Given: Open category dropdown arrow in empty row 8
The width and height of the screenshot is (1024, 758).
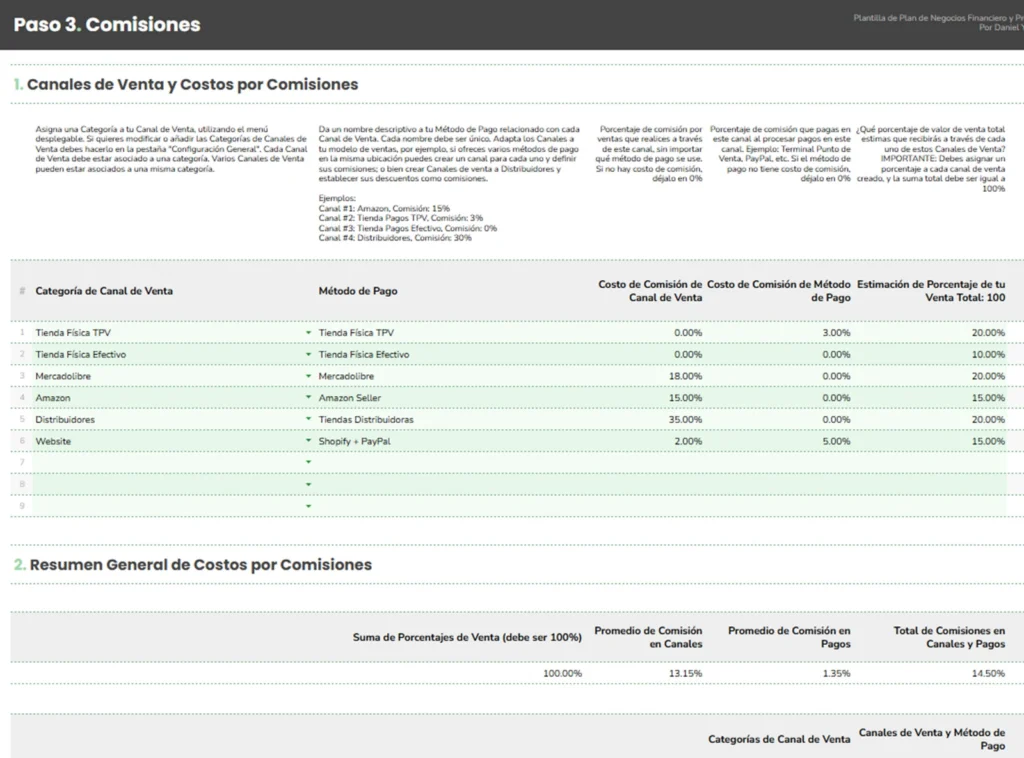Looking at the screenshot, I should click(308, 484).
